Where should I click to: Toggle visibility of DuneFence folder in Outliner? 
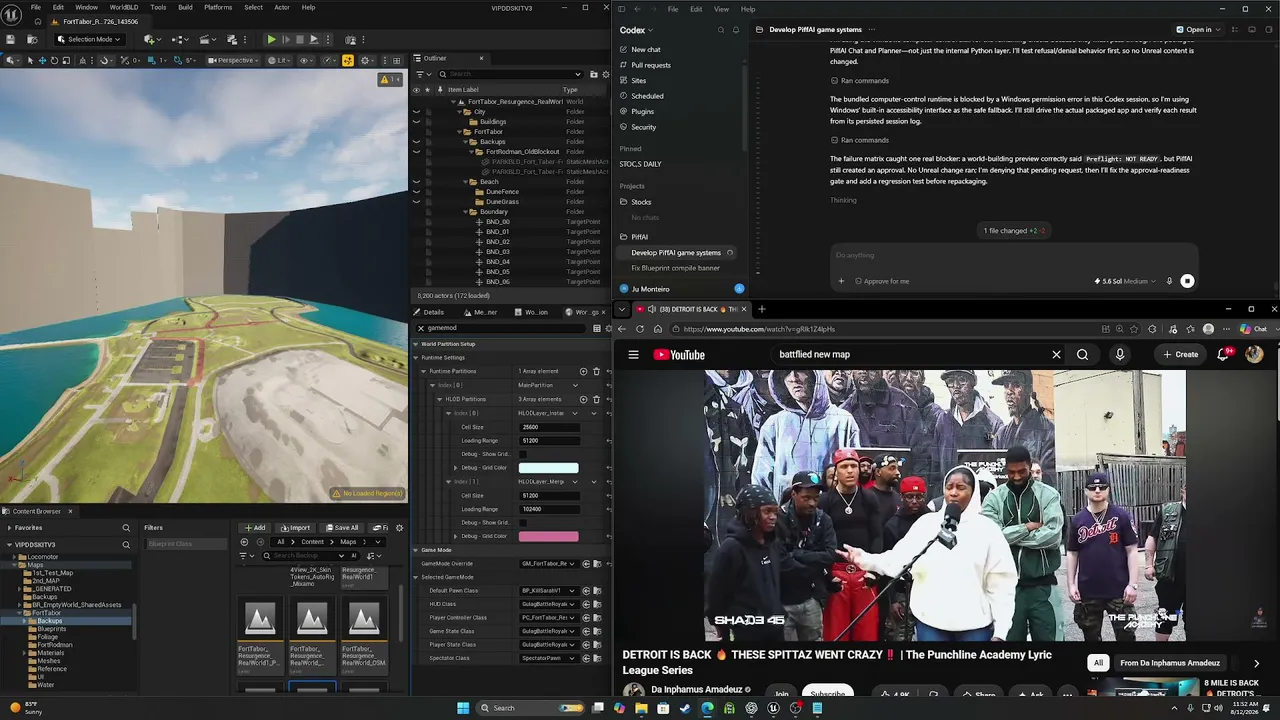click(416, 192)
